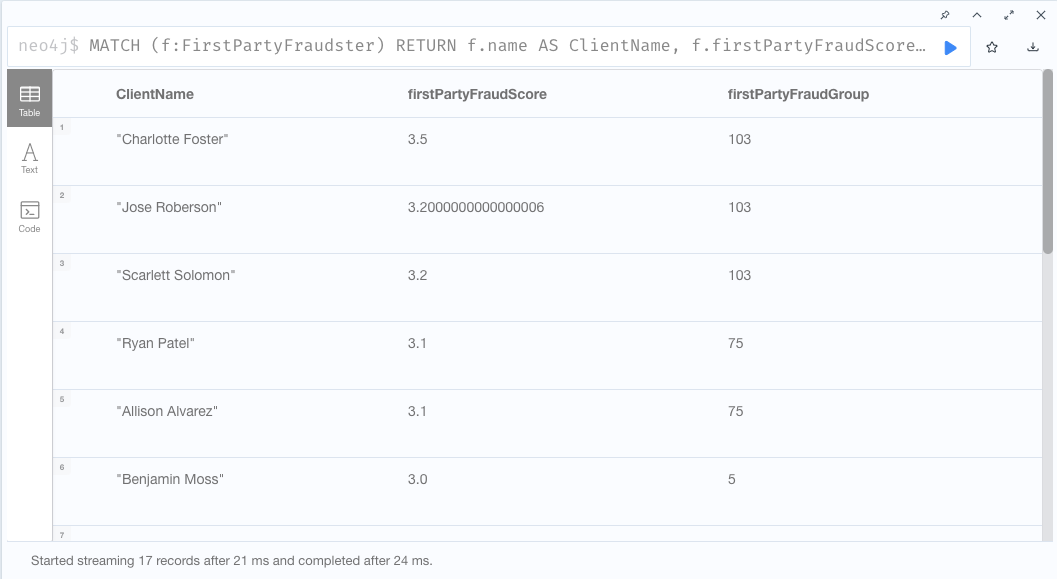1057x579 pixels.
Task: Switch to Text view
Action: (30, 158)
